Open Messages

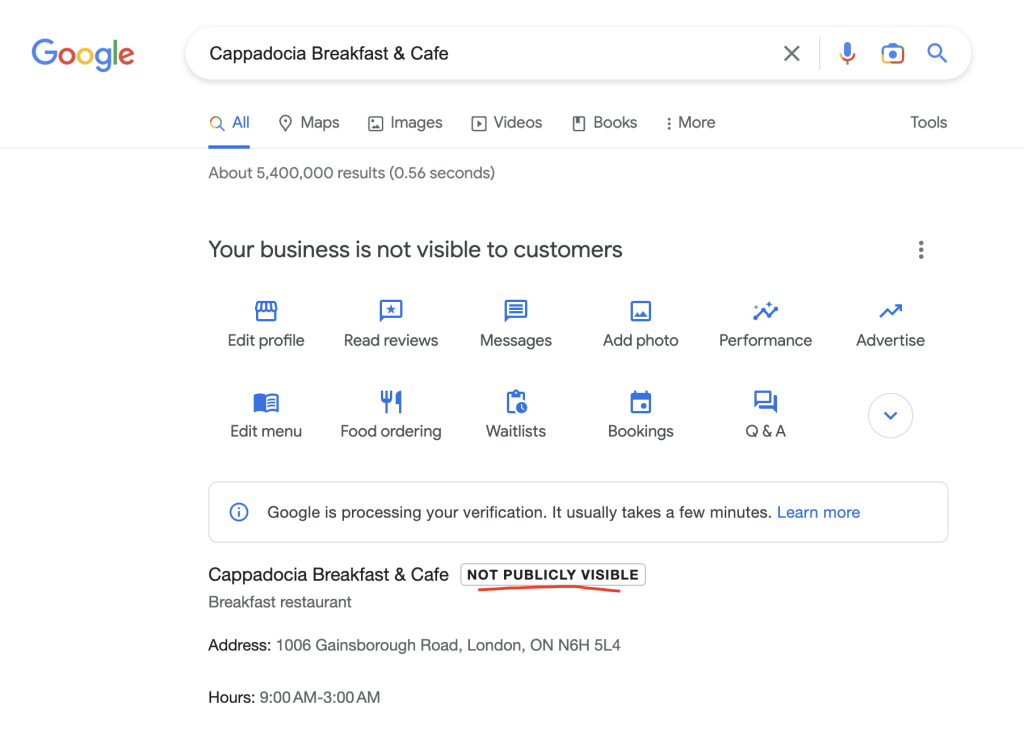click(515, 325)
